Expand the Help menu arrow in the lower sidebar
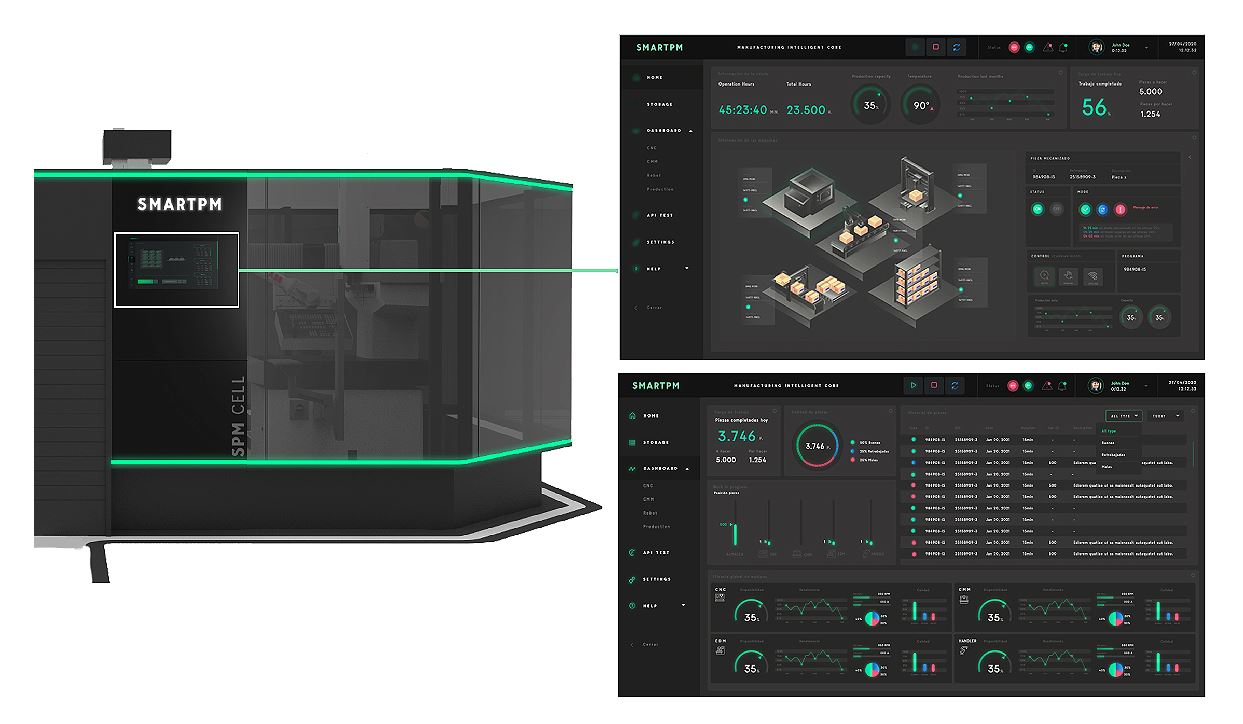 pos(684,606)
